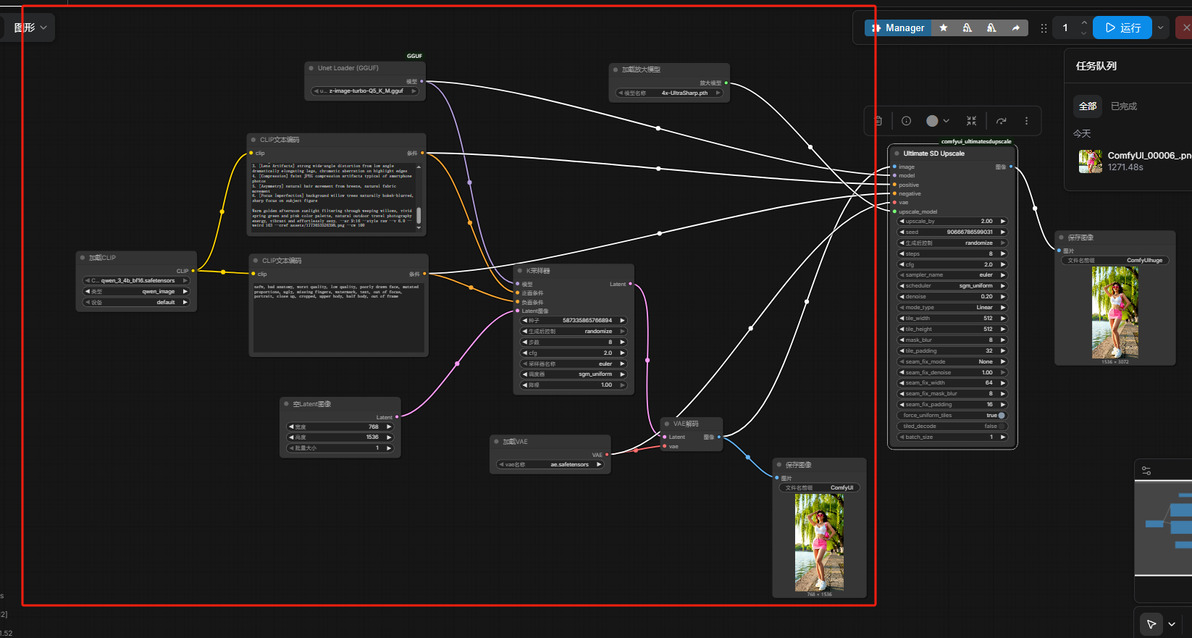Collapse the 加载VAE node via its title dot
The height and width of the screenshot is (638, 1192).
pos(496,441)
